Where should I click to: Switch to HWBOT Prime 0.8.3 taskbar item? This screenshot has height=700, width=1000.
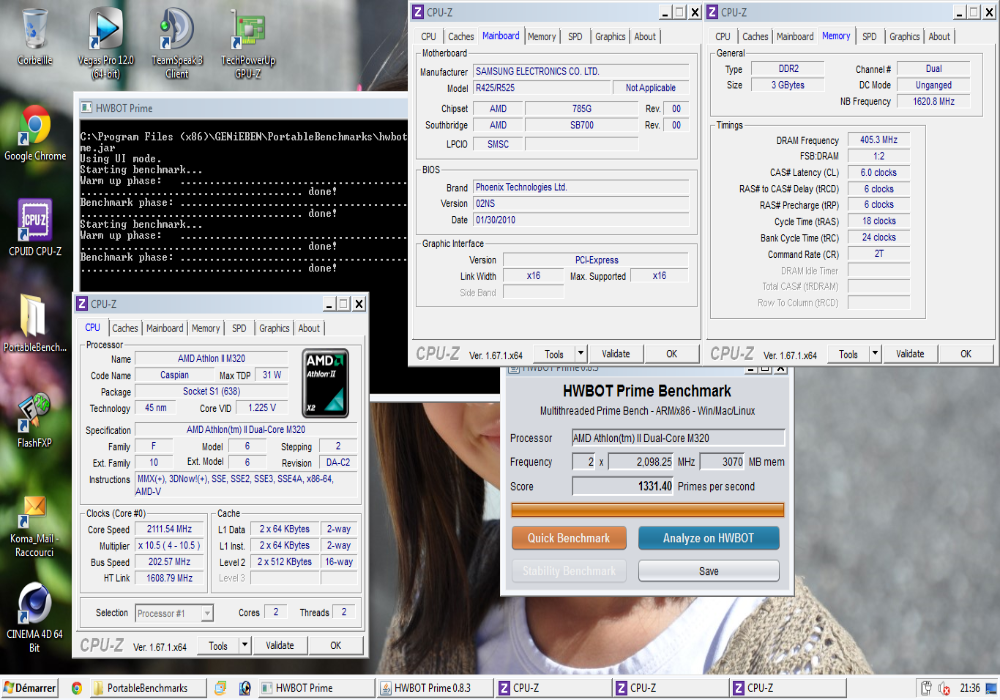tap(435, 688)
